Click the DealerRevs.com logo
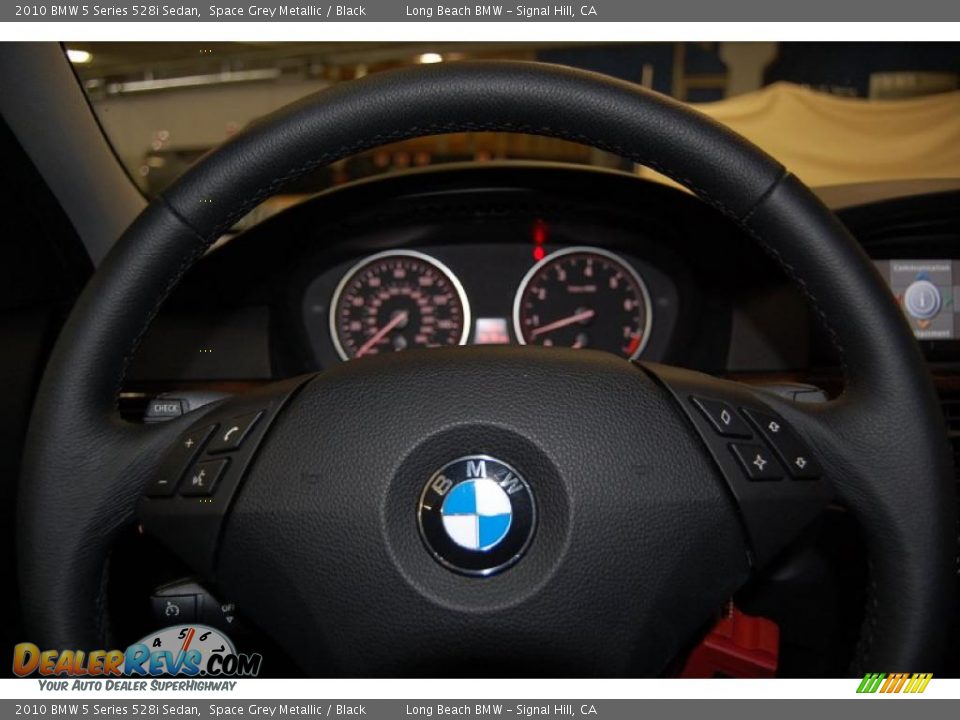The height and width of the screenshot is (720, 960). click(137, 653)
